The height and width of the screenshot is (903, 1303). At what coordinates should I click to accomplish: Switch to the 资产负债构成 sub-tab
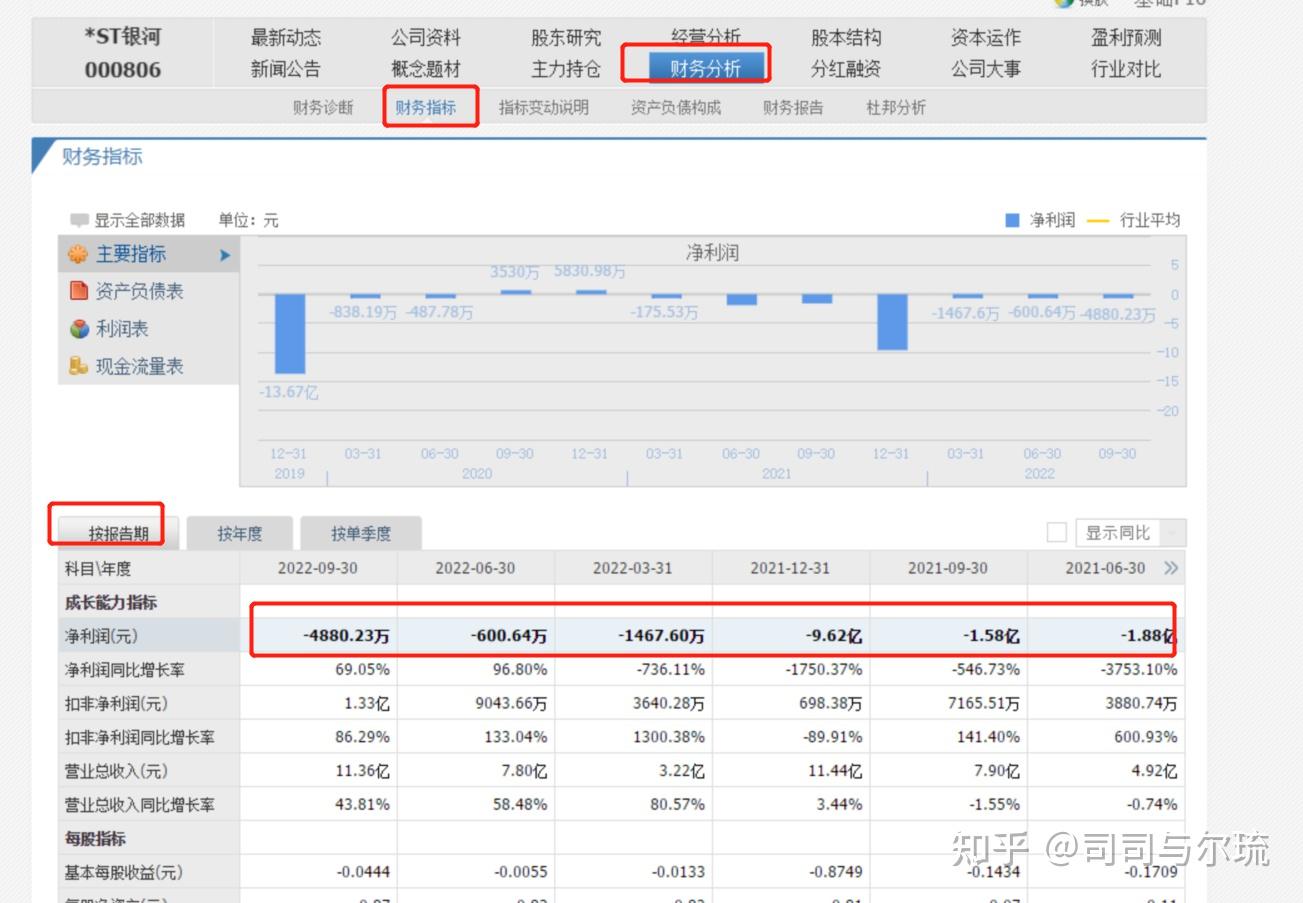tap(676, 108)
